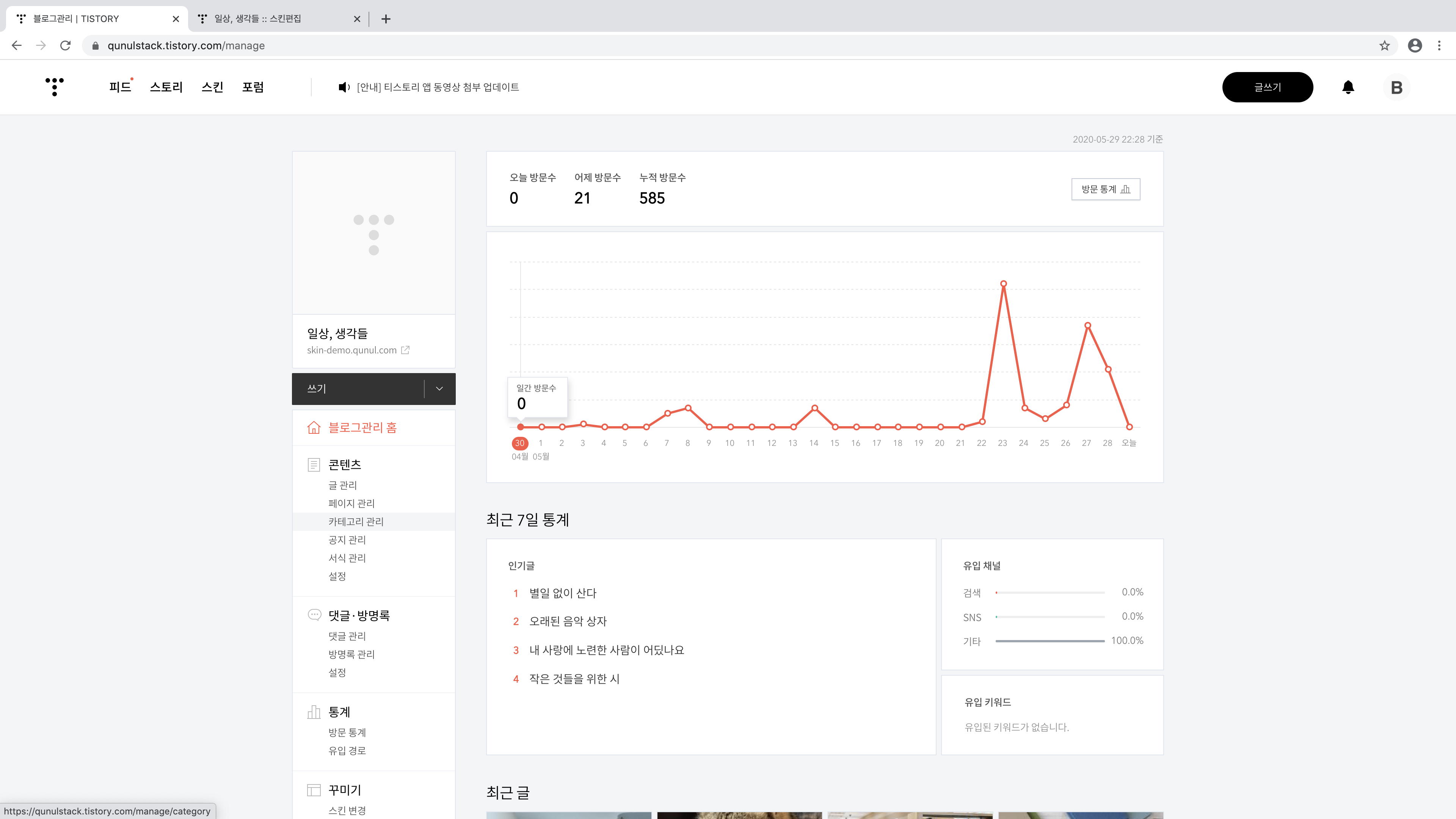
Task: Open the B profile avatar
Action: (x=1396, y=88)
